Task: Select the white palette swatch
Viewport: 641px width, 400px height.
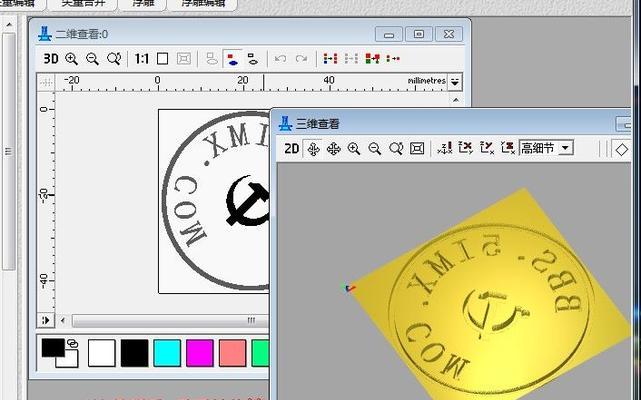Action: tap(102, 353)
